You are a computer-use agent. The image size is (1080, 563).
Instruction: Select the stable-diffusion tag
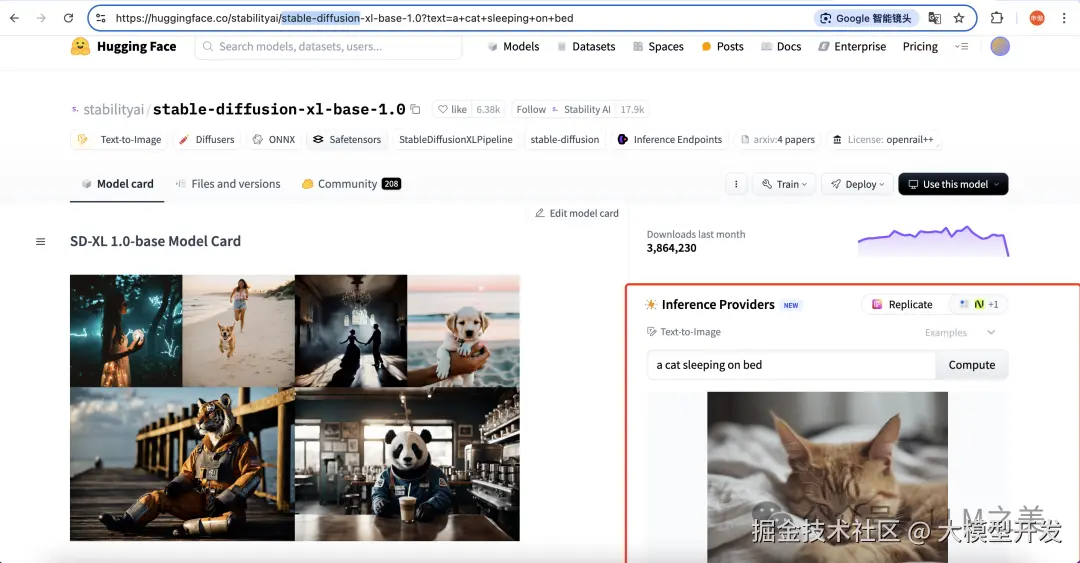point(565,139)
